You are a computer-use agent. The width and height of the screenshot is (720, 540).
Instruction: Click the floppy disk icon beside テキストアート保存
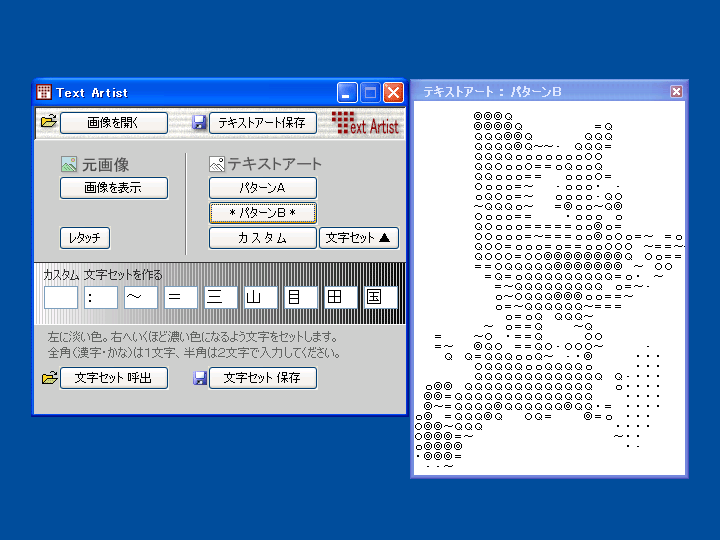tap(199, 122)
